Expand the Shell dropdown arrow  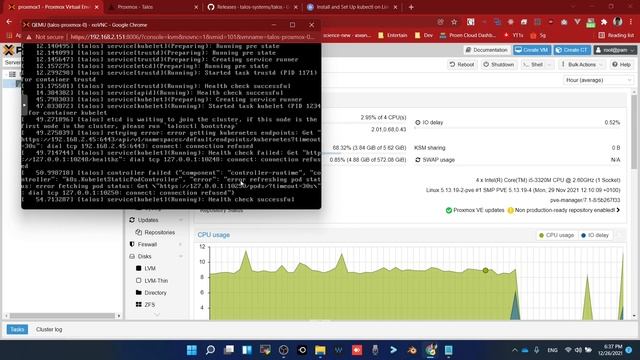click(x=549, y=64)
